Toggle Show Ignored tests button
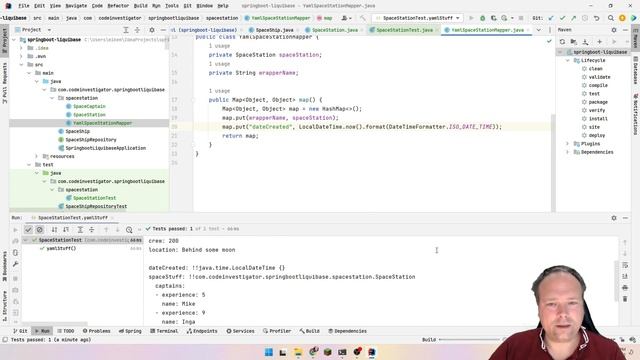The width and height of the screenshot is (640, 360). pos(40,229)
